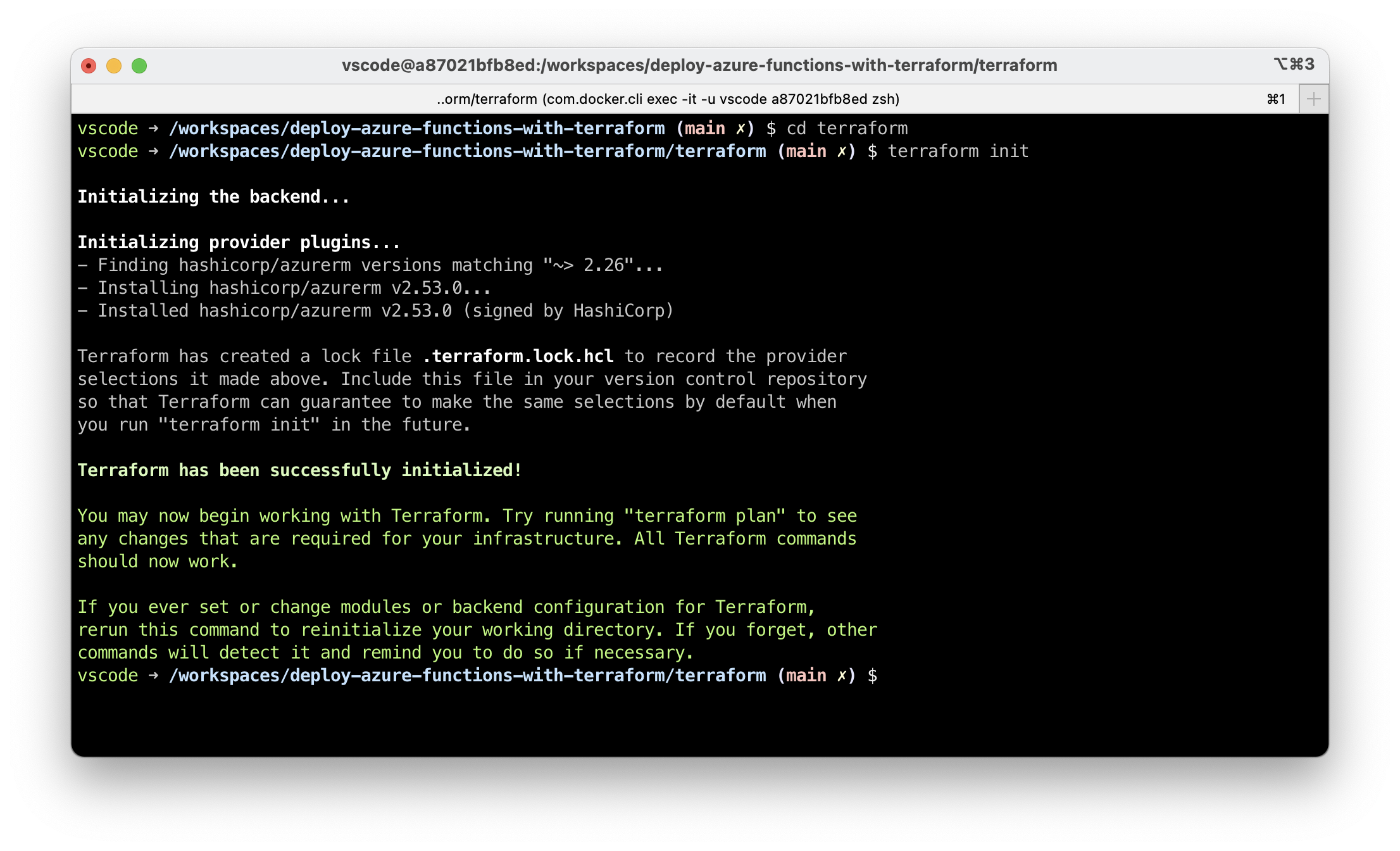Click 'so that Terraform can guarantee' line
Screen dimensions: 1400x851
click(457, 402)
